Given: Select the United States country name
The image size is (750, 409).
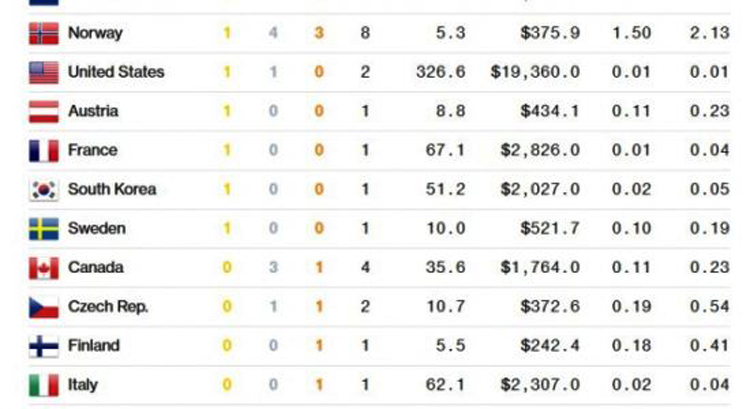Looking at the screenshot, I should 116,72.
